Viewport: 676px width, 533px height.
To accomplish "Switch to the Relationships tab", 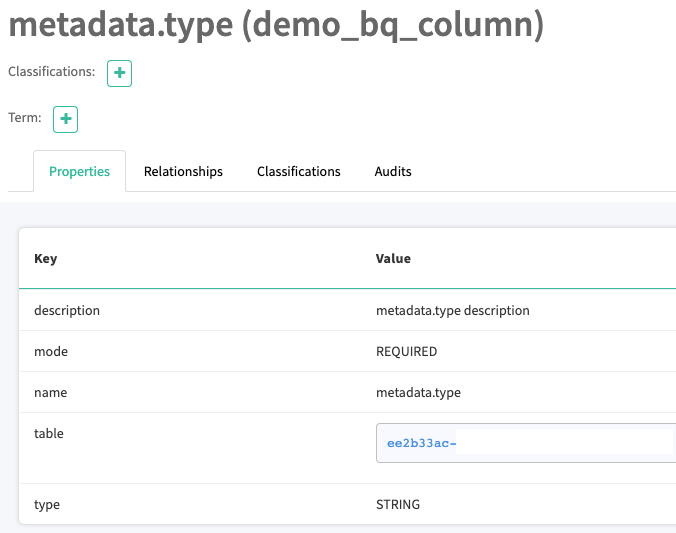I will (x=183, y=171).
